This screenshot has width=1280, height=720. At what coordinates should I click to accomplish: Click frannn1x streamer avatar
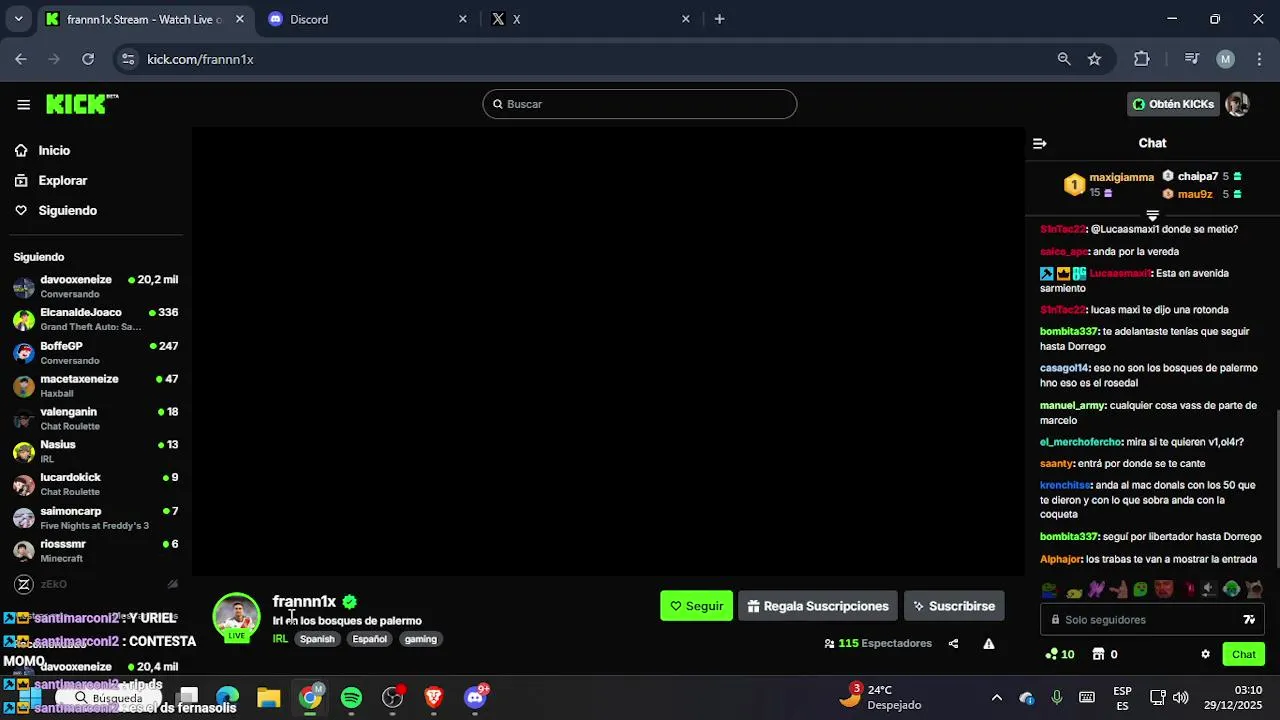236,615
